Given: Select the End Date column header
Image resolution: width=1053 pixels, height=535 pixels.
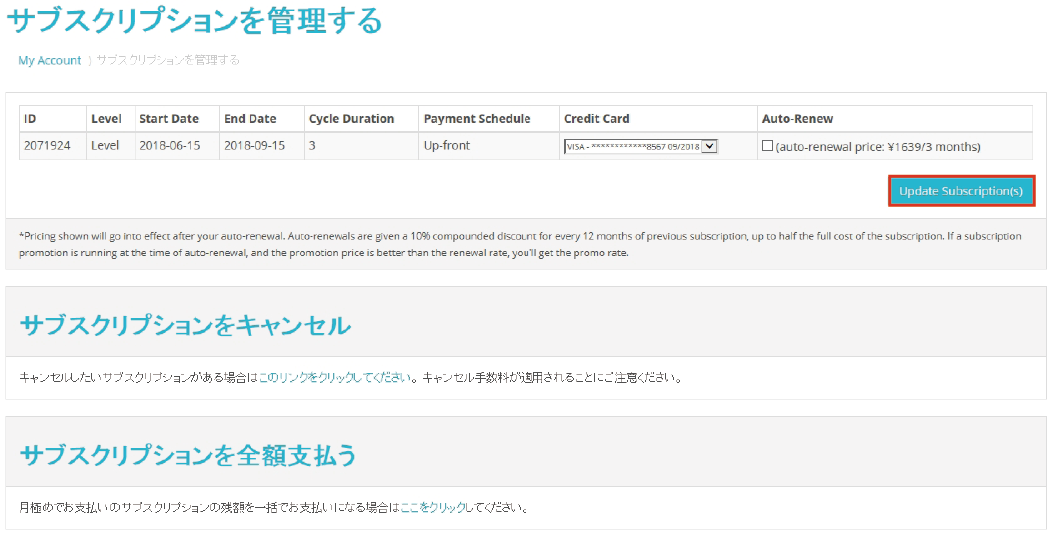Looking at the screenshot, I should pyautogui.click(x=250, y=119).
